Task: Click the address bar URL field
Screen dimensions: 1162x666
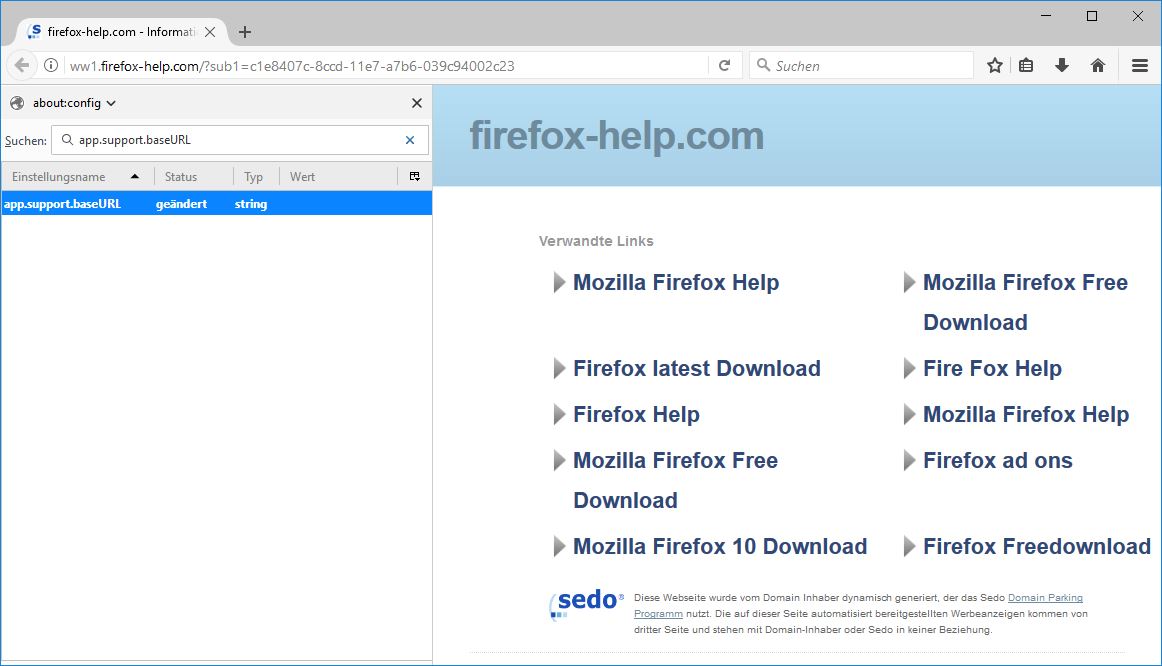Action: [x=385, y=66]
